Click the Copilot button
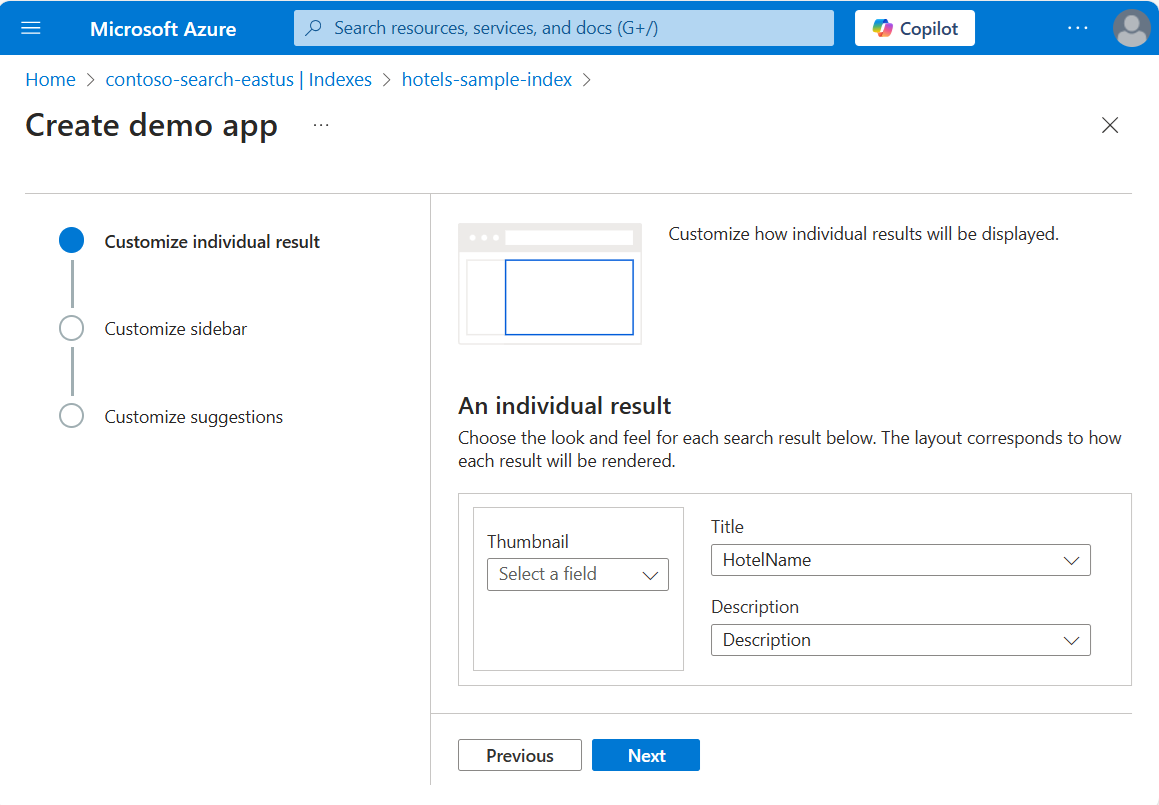The height and width of the screenshot is (805, 1159). click(914, 28)
